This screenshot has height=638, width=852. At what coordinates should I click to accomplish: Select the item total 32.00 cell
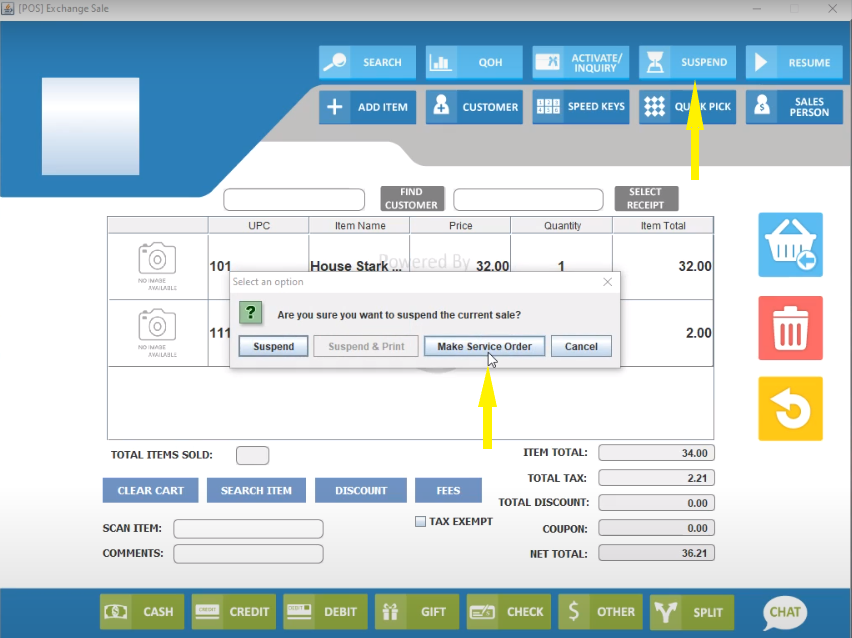tap(663, 266)
